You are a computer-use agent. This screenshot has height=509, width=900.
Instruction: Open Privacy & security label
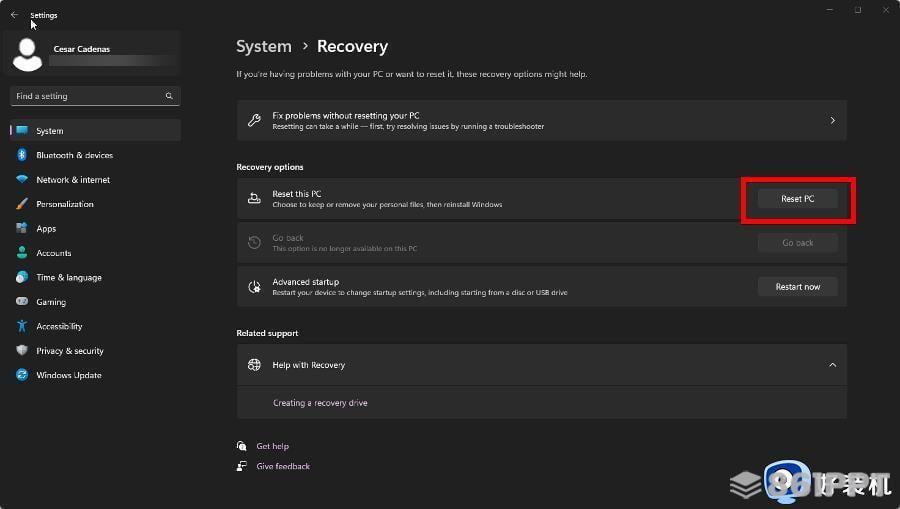coord(70,351)
